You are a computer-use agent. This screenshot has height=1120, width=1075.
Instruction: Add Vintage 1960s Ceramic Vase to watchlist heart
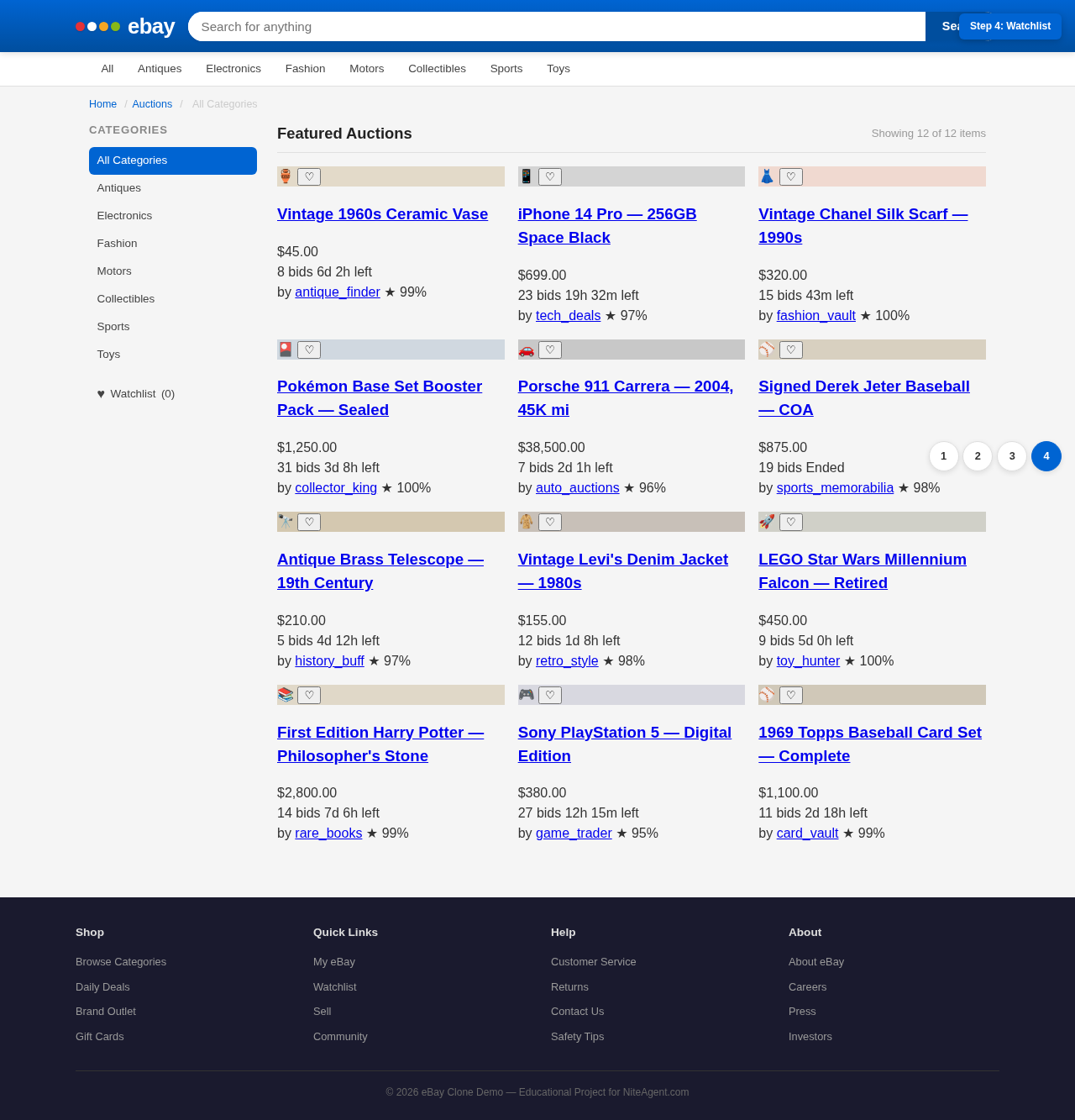point(309,176)
